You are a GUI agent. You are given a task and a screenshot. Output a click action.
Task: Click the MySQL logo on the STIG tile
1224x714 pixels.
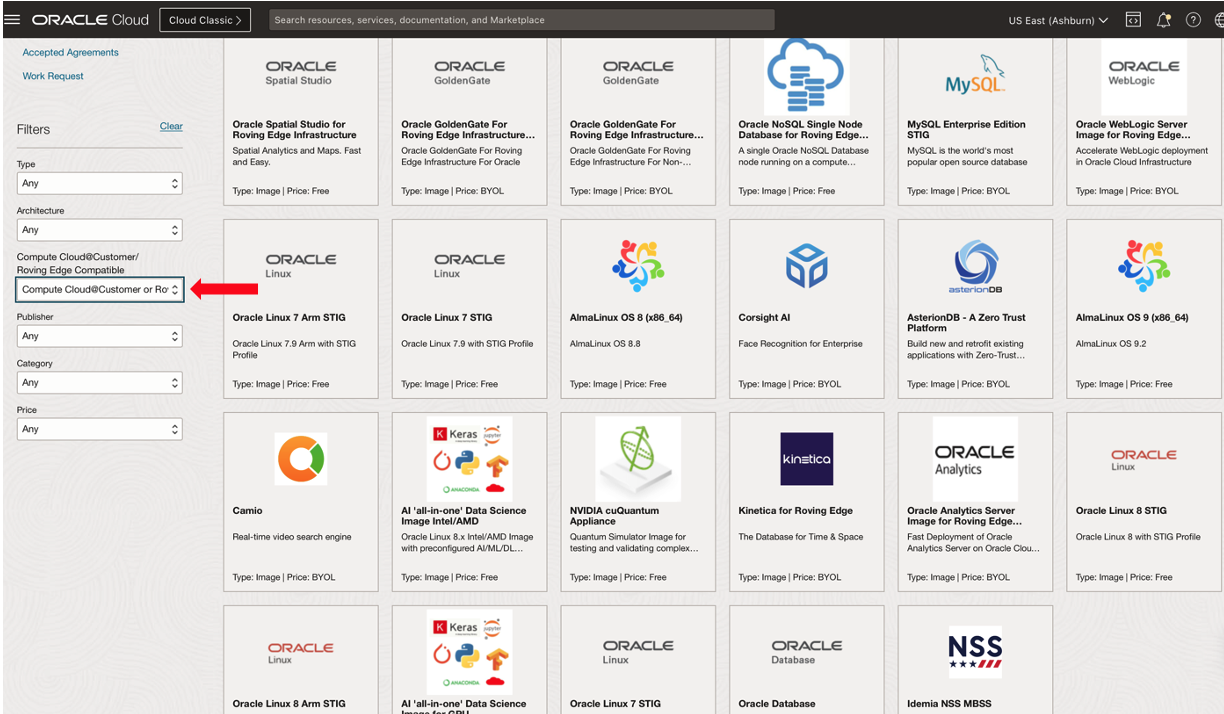[x=975, y=74]
